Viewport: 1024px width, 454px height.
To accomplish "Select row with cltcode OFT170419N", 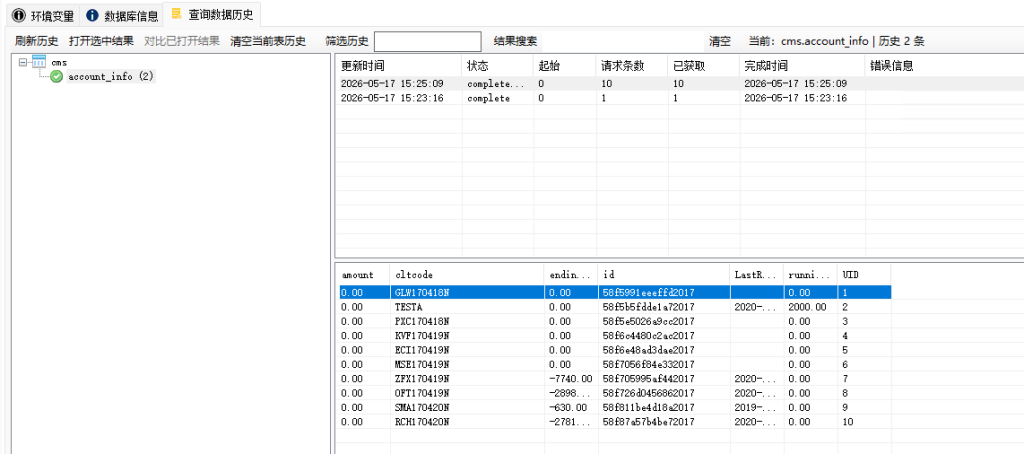I will (x=614, y=393).
